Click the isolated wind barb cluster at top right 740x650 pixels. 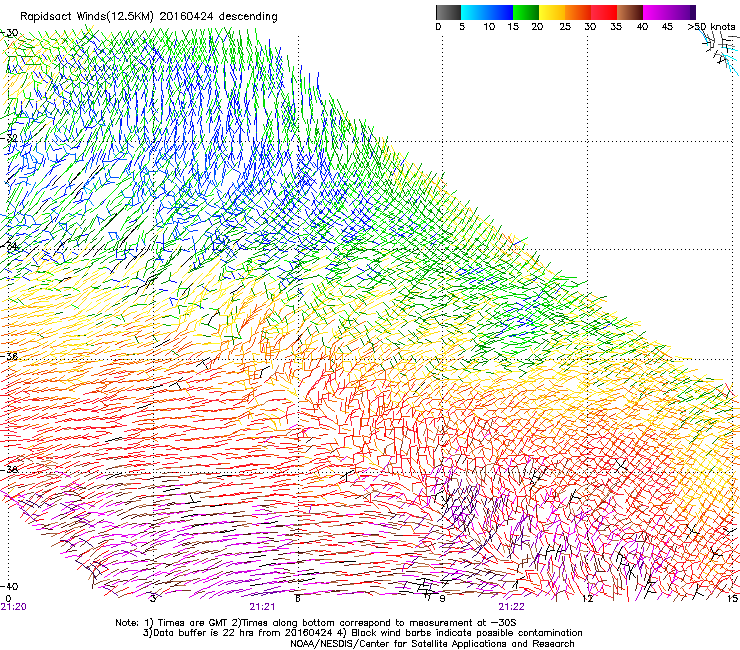point(719,51)
